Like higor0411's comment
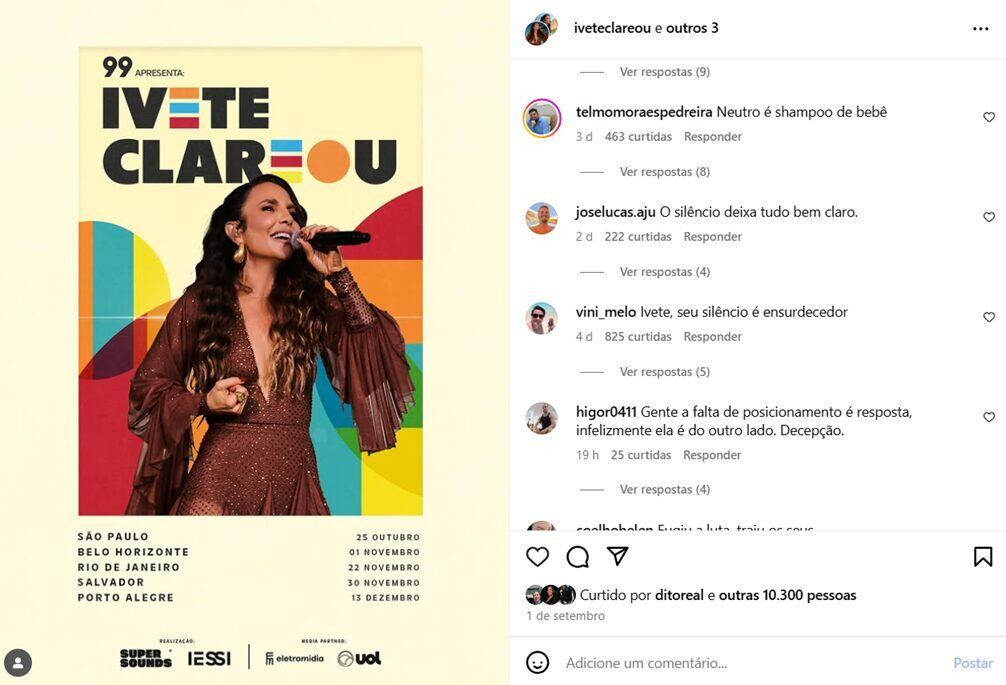Screen dimensions: 1006x685 [989, 418]
